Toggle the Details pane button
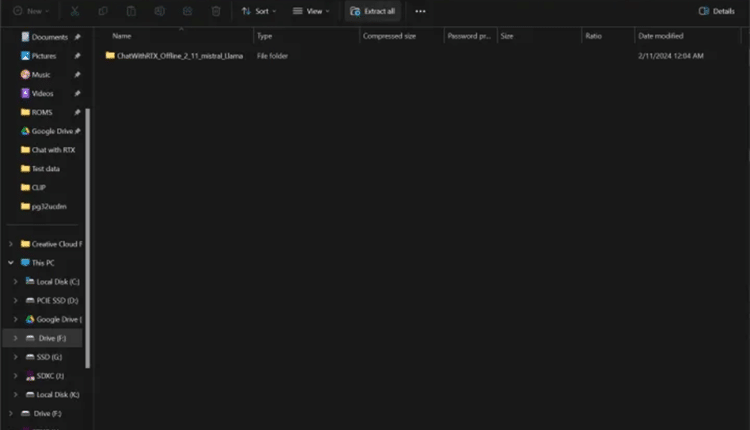Viewport: 750px width, 430px height. 716,11
